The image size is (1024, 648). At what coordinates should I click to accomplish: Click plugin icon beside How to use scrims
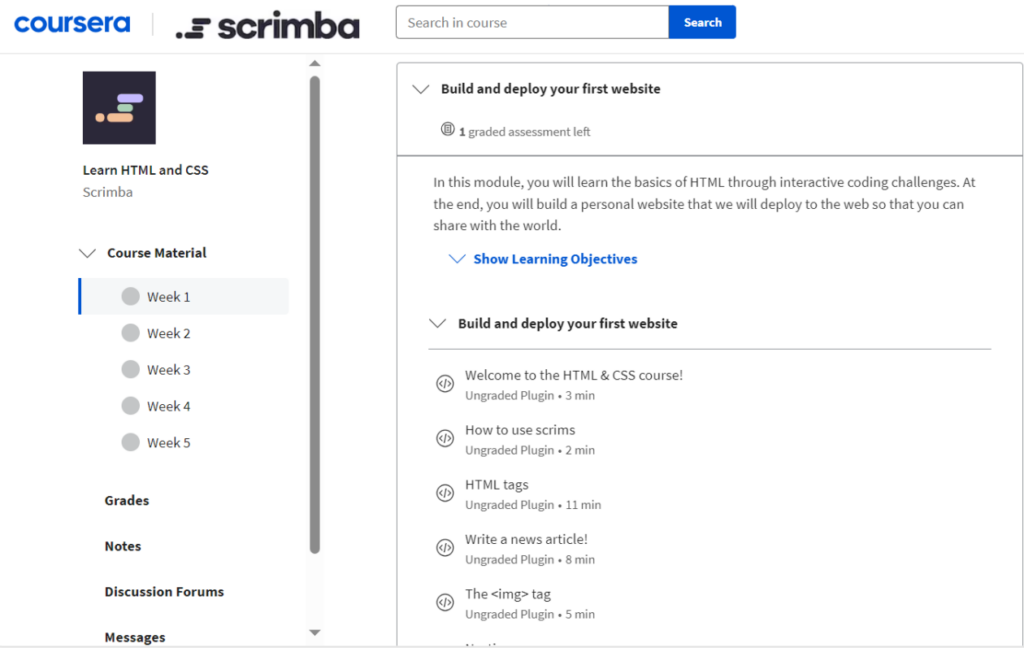click(445, 439)
